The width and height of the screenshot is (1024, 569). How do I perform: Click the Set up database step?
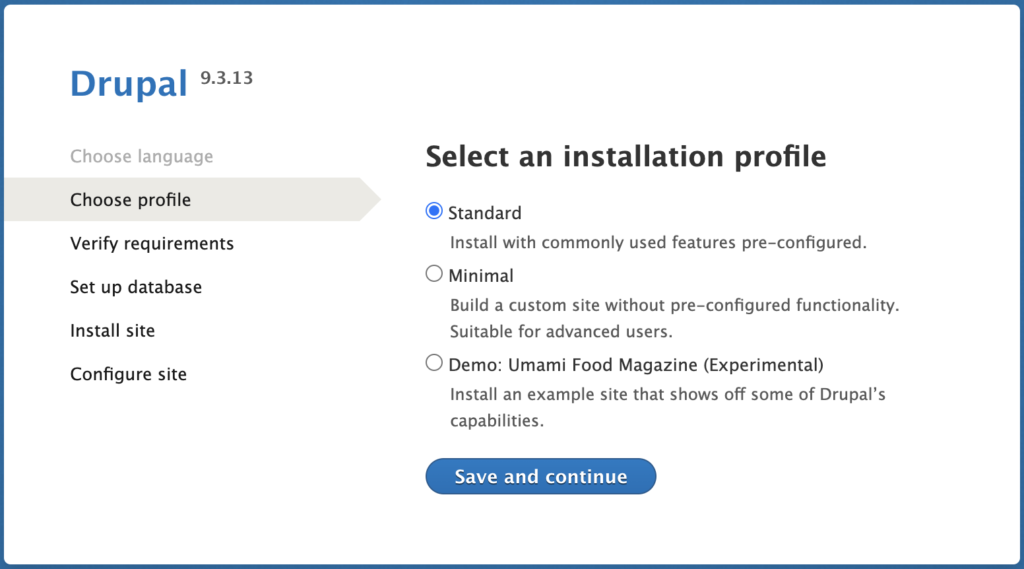tap(136, 287)
